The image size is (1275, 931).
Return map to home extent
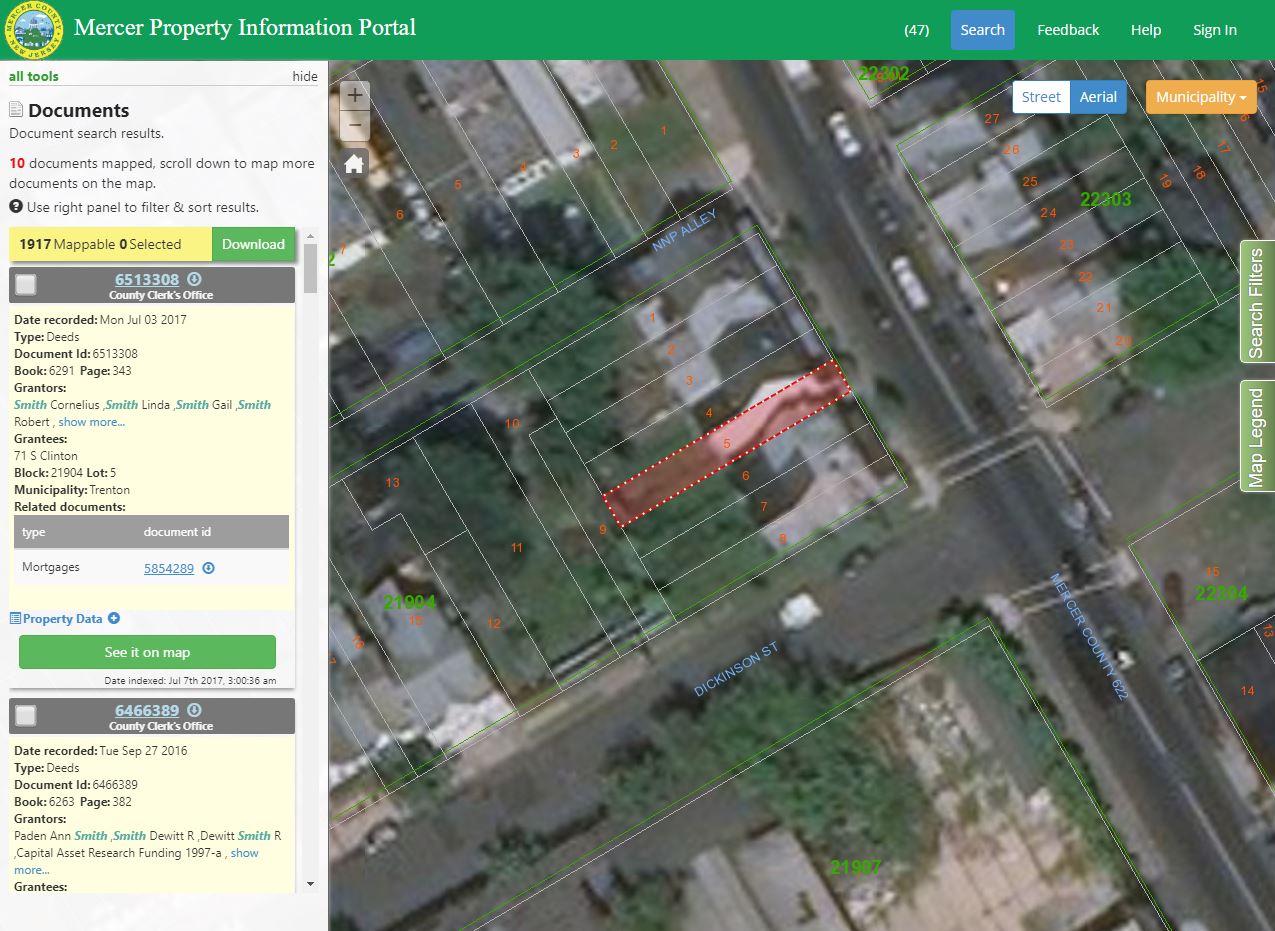tap(355, 164)
